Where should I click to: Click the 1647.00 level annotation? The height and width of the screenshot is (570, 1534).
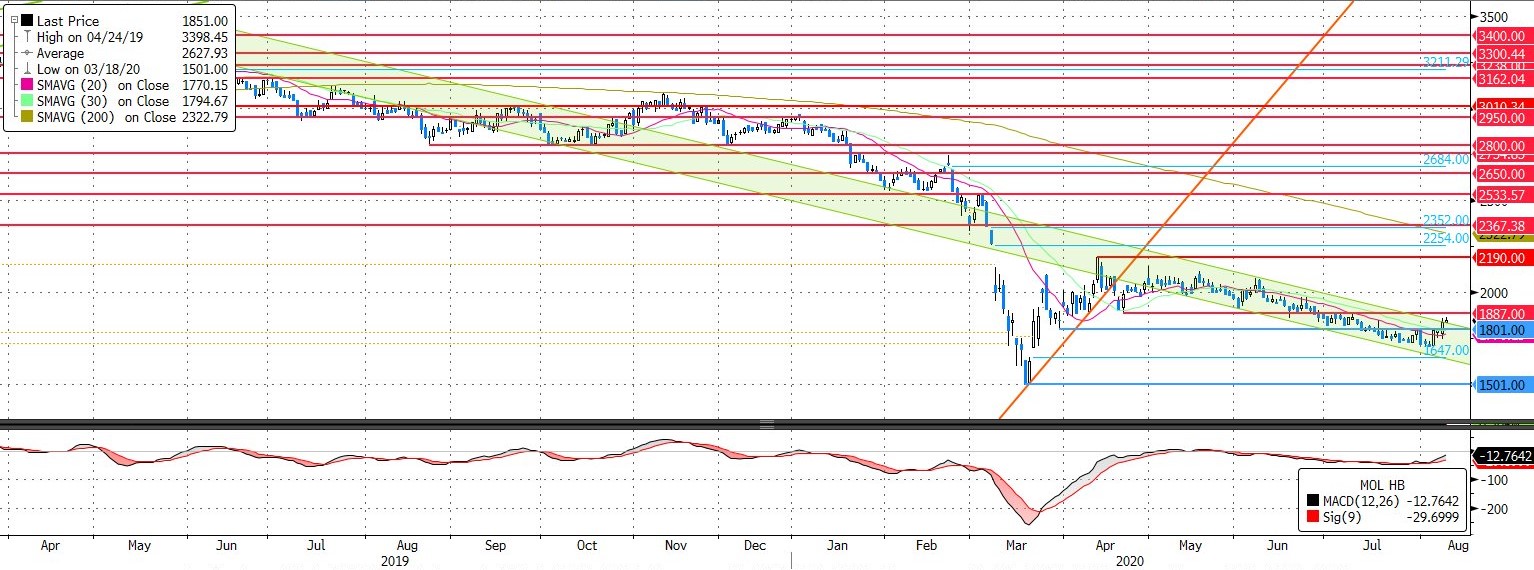tap(1446, 350)
